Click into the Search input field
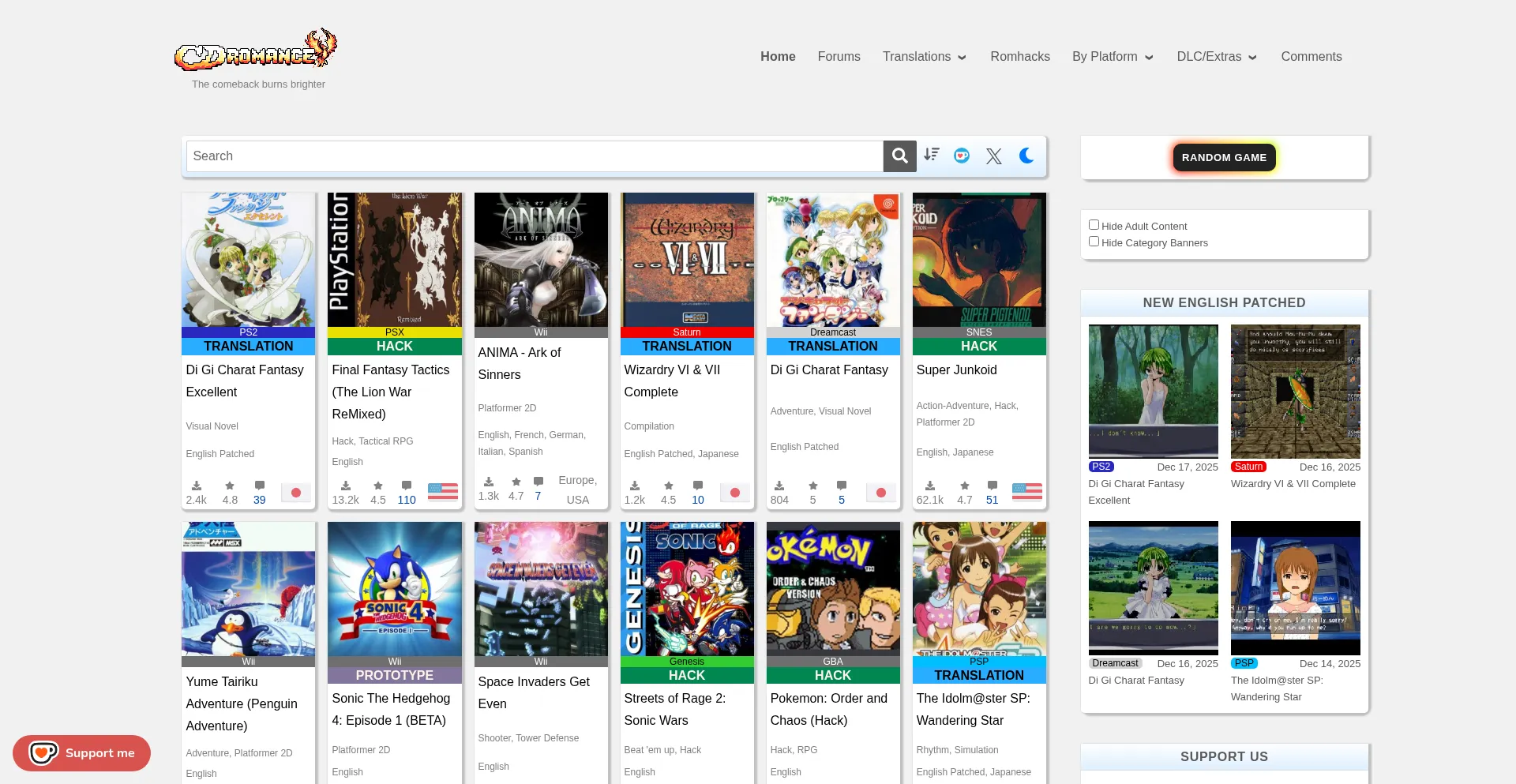Image resolution: width=1516 pixels, height=784 pixels. [x=535, y=156]
